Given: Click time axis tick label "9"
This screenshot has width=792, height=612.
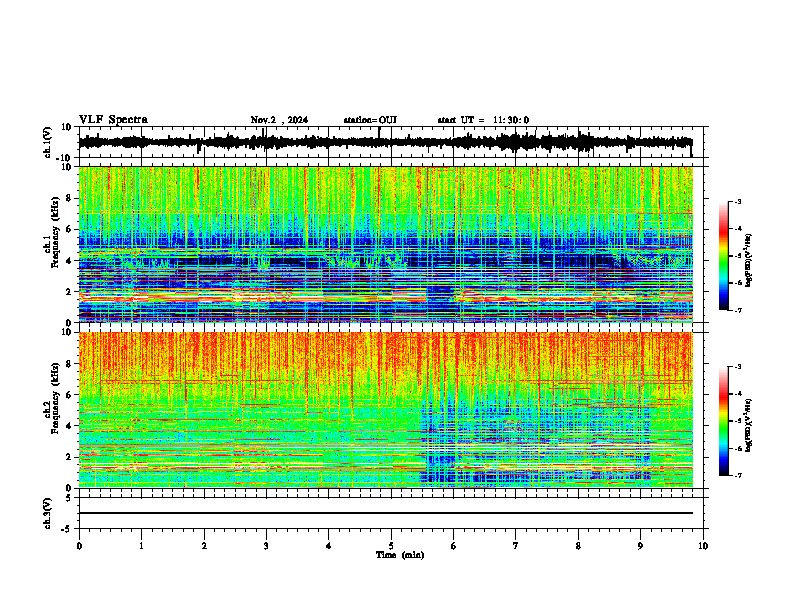Looking at the screenshot, I should 640,546.
